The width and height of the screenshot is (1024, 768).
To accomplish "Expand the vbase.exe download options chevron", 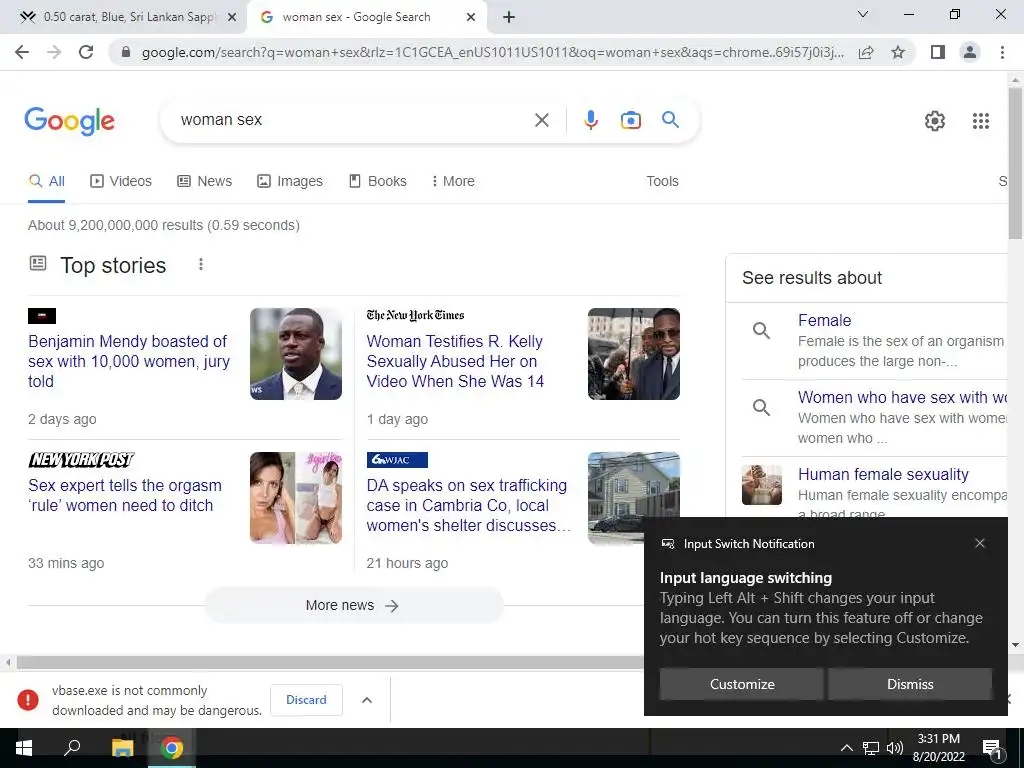I will (367, 700).
